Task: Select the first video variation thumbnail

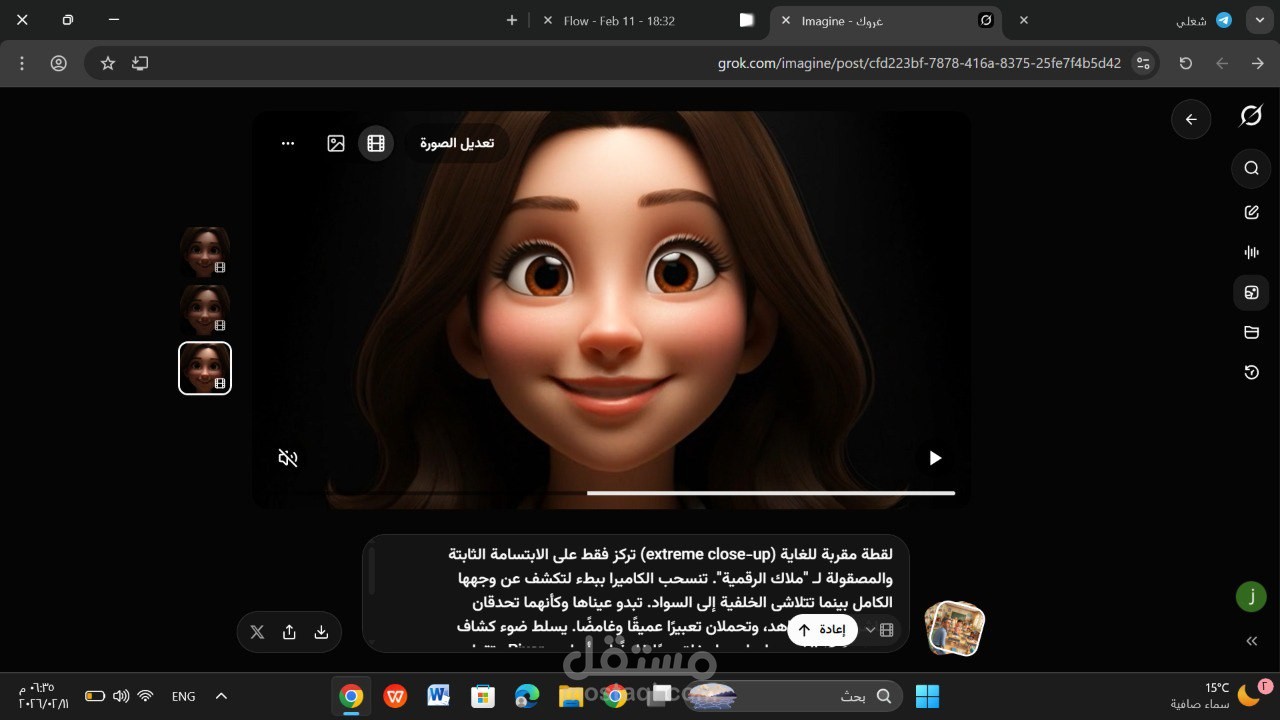Action: [x=205, y=252]
